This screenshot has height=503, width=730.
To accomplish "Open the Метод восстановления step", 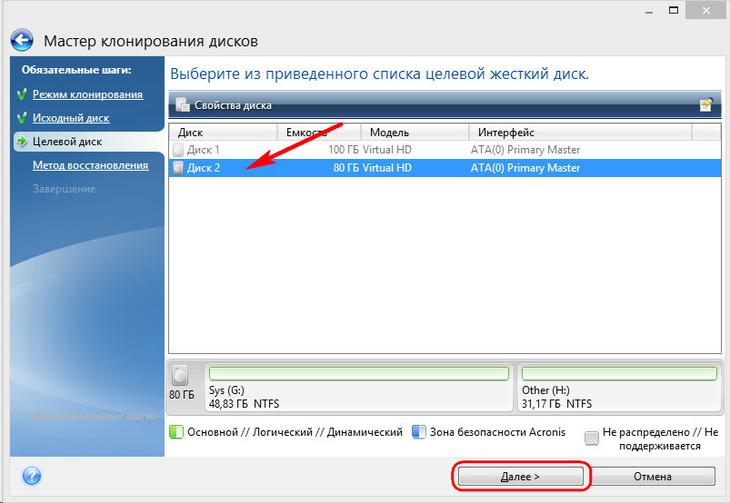I will pyautogui.click(x=90, y=165).
